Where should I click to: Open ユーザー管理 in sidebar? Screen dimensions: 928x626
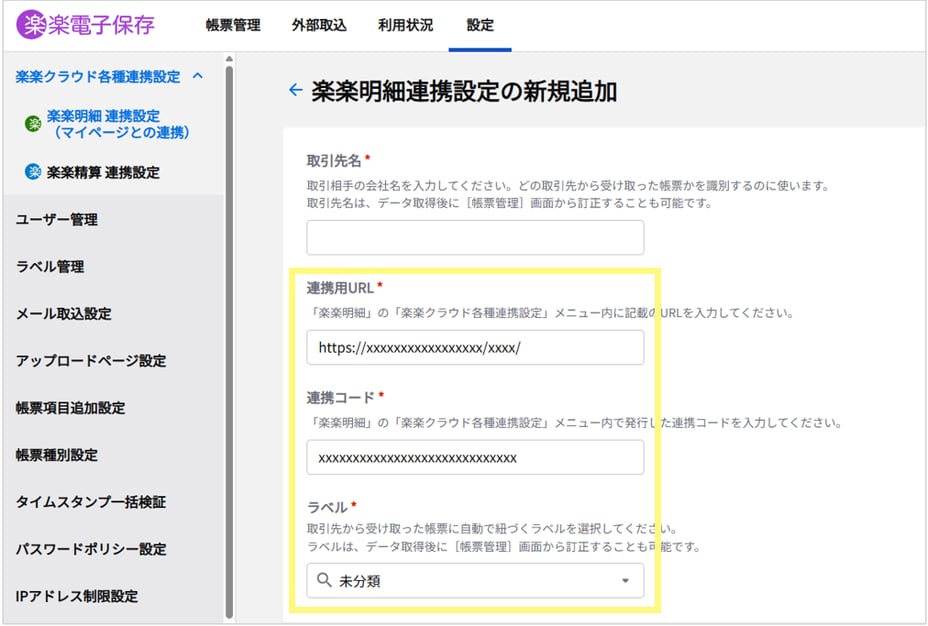[x=57, y=220]
